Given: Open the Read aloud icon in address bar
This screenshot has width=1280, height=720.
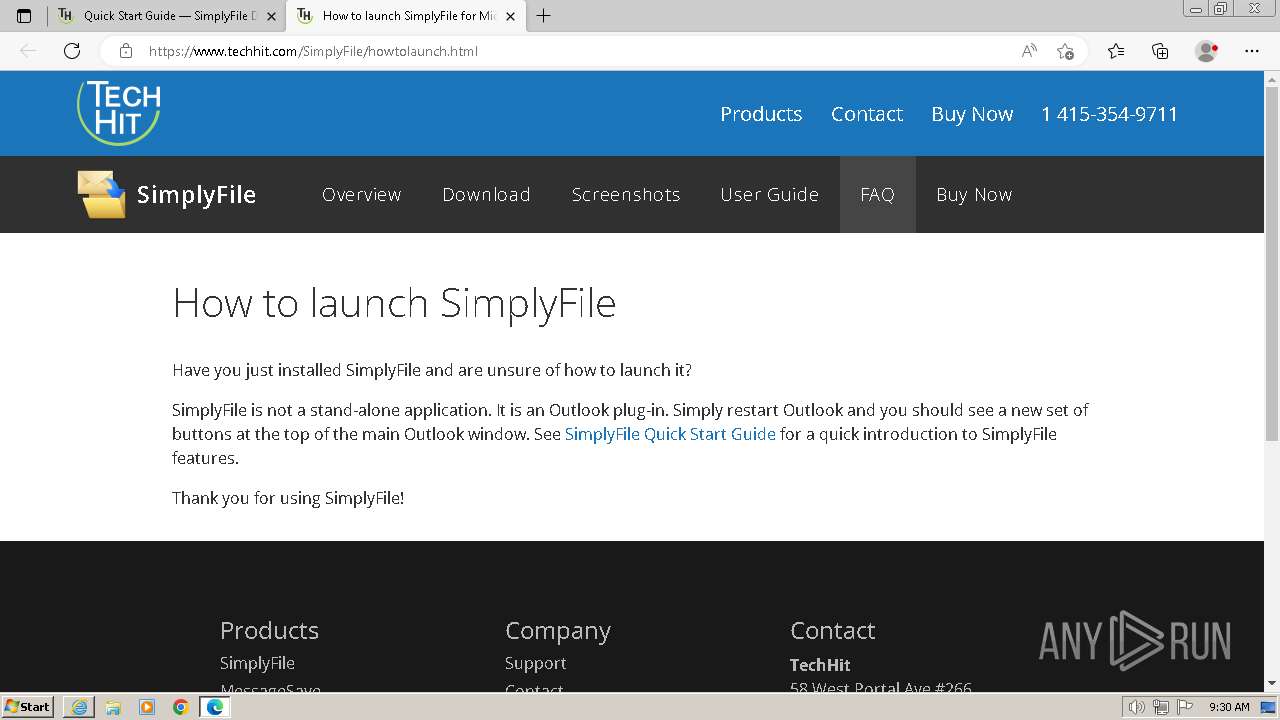Looking at the screenshot, I should tap(1029, 51).
